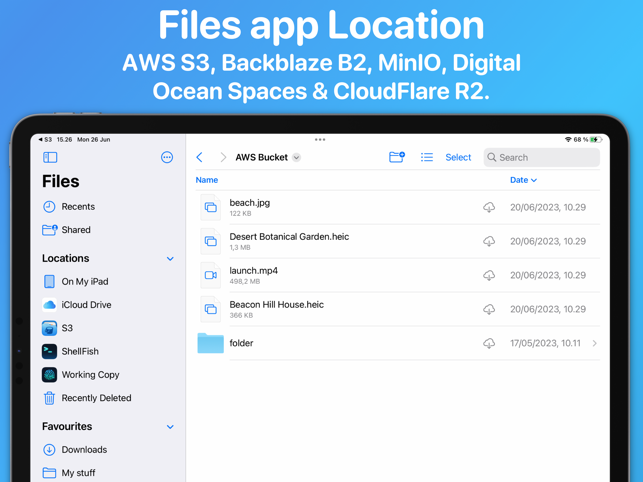Focus the Search field
This screenshot has width=643, height=482.
(x=542, y=158)
